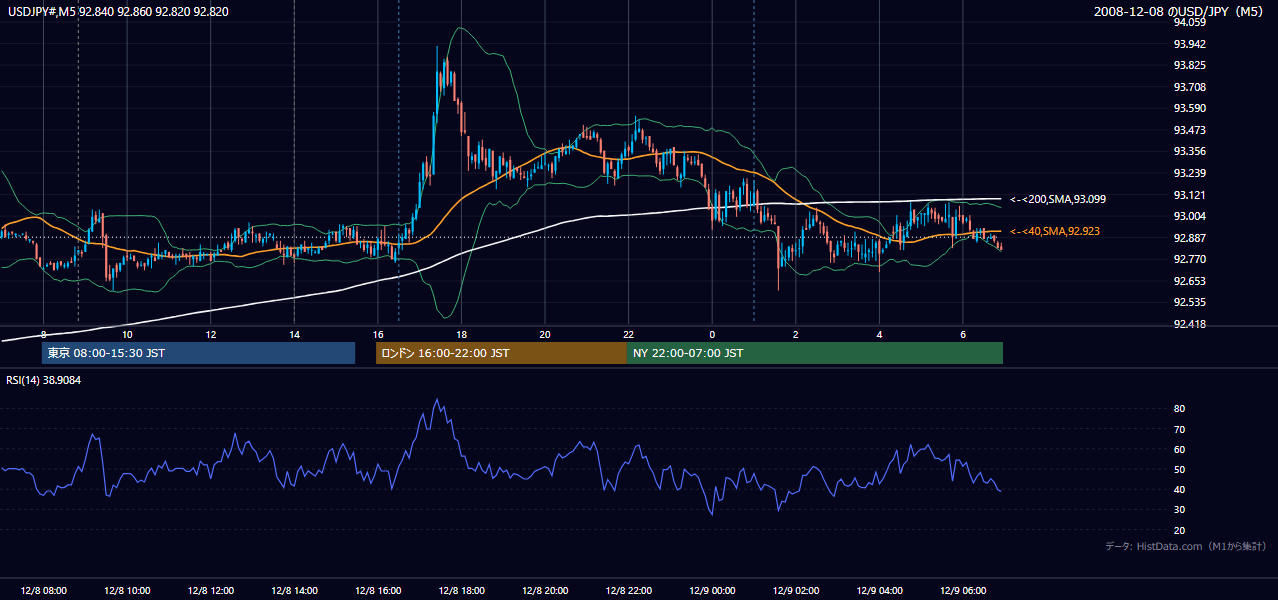
Task: Click the HistData.com data source text
Action: pyautogui.click(x=1185, y=546)
